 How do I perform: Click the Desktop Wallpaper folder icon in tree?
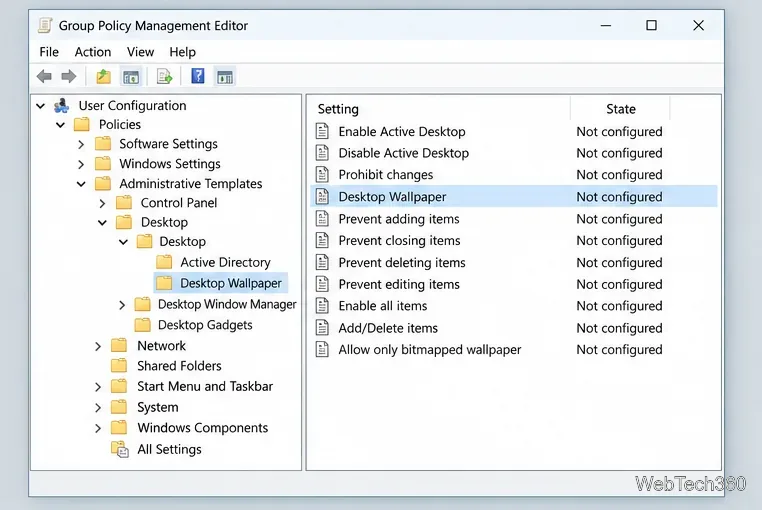[x=164, y=283]
